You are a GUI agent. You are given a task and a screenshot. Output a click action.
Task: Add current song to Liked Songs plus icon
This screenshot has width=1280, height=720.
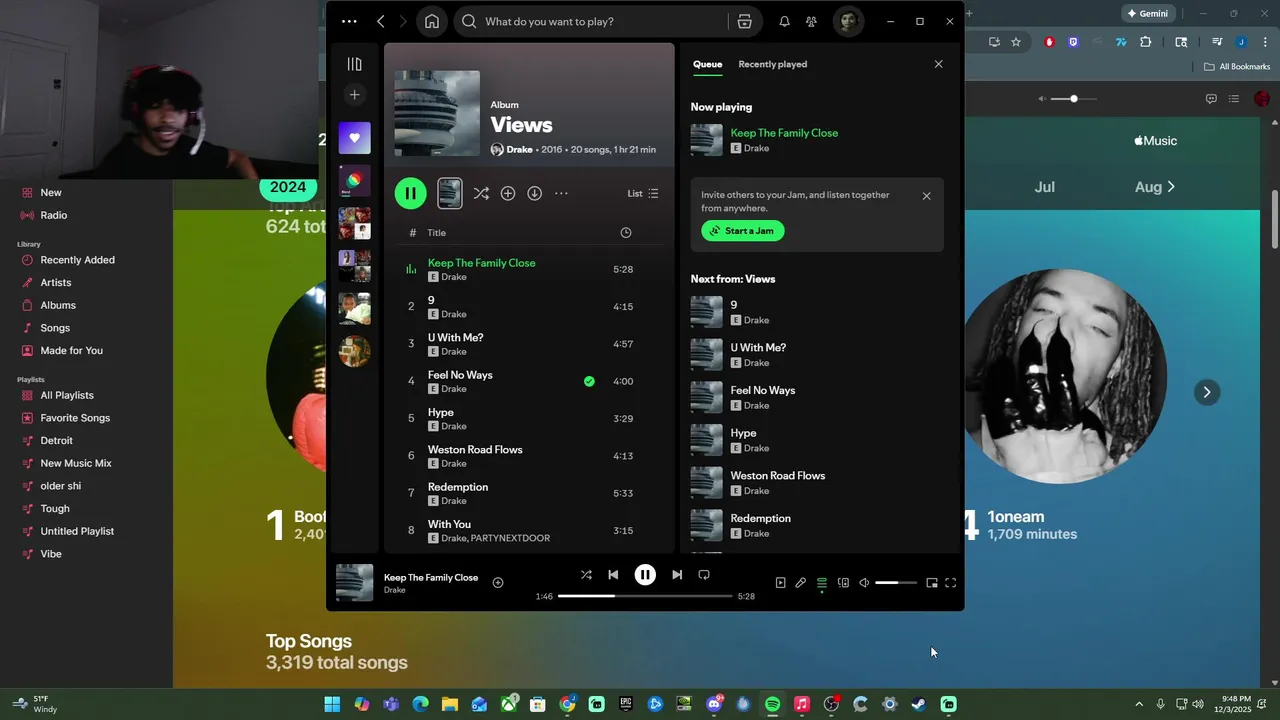click(x=498, y=583)
